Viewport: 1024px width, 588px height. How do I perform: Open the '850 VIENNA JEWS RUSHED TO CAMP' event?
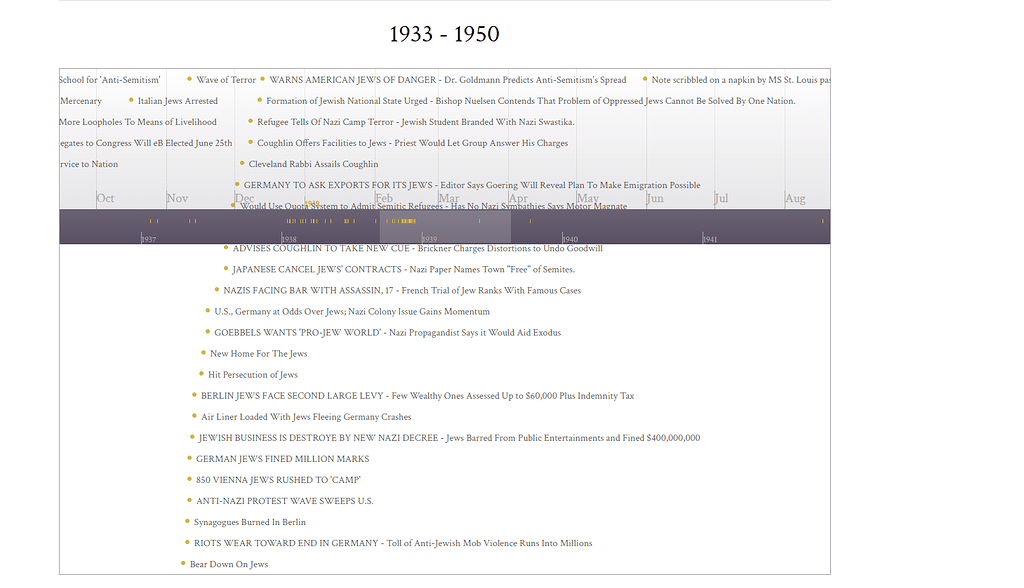click(278, 479)
